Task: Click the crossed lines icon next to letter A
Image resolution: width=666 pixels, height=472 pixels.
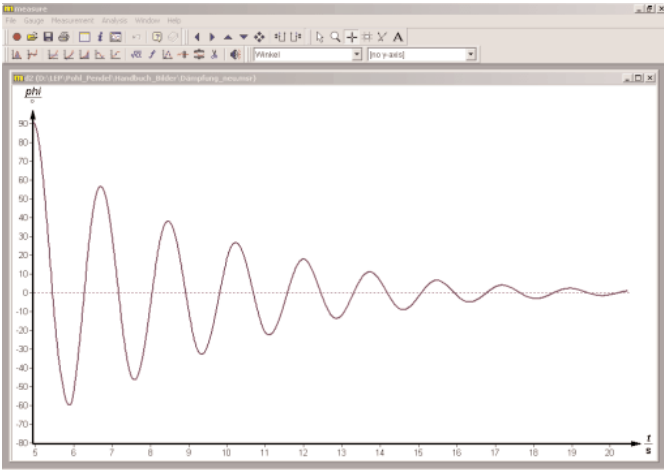Action: pyautogui.click(x=382, y=37)
